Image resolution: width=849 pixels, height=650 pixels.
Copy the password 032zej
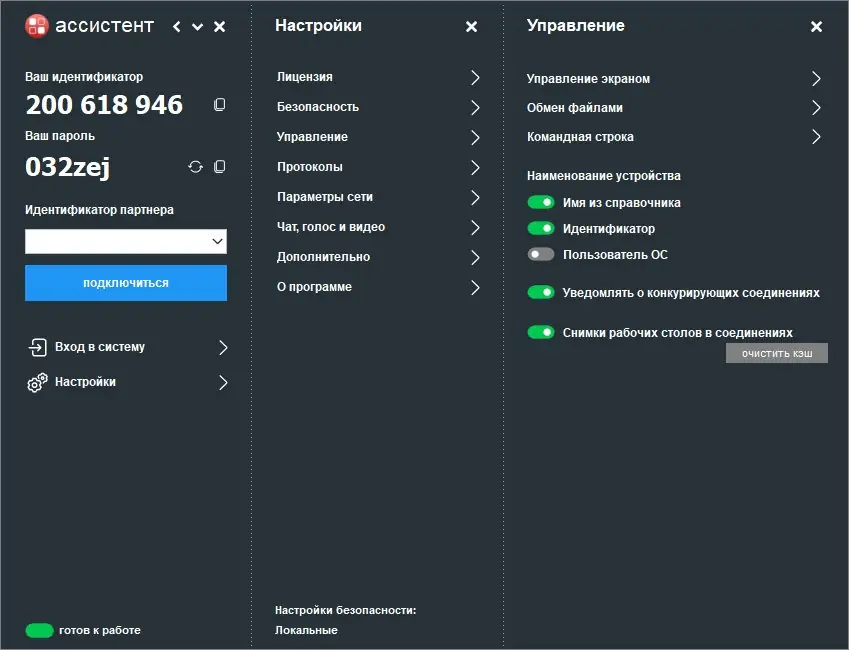click(219, 167)
